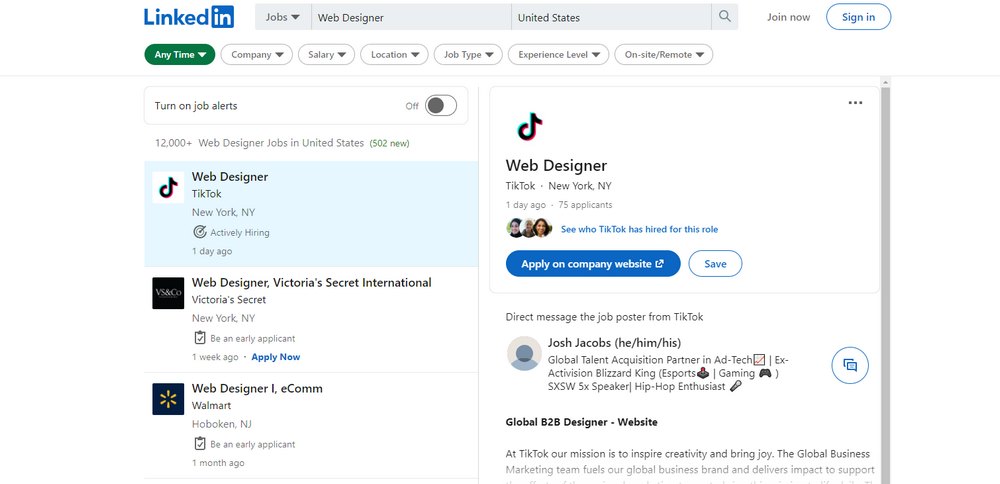The width and height of the screenshot is (1000, 484).
Task: Click the "Hoboken, NJ" location text
Action: click(223, 424)
